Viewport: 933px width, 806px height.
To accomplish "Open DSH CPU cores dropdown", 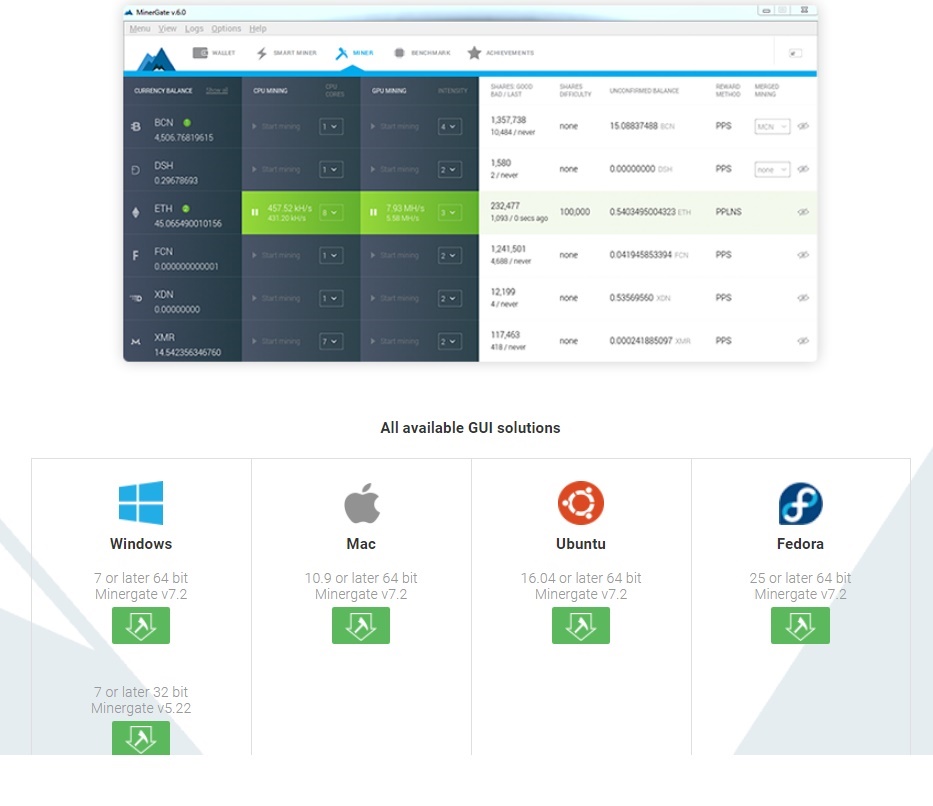I will pyautogui.click(x=331, y=170).
